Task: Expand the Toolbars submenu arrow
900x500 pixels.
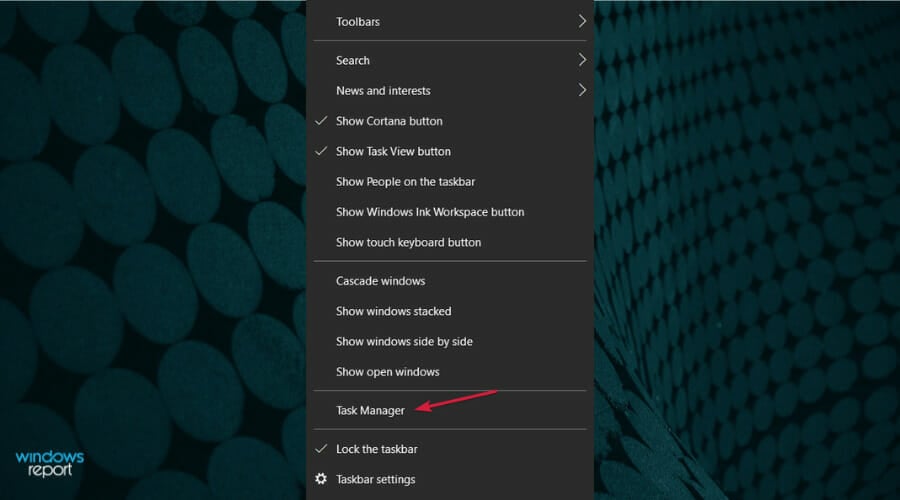Action: click(x=582, y=21)
